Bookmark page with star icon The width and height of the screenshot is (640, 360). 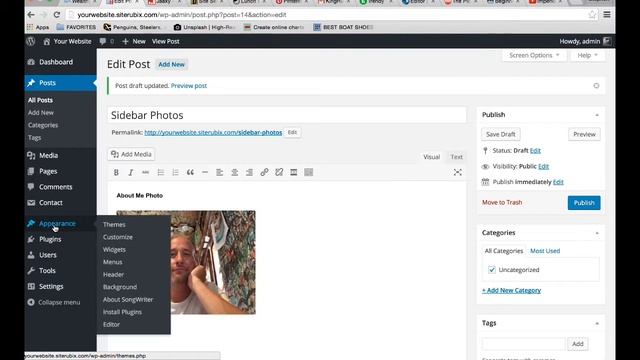pos(592,15)
